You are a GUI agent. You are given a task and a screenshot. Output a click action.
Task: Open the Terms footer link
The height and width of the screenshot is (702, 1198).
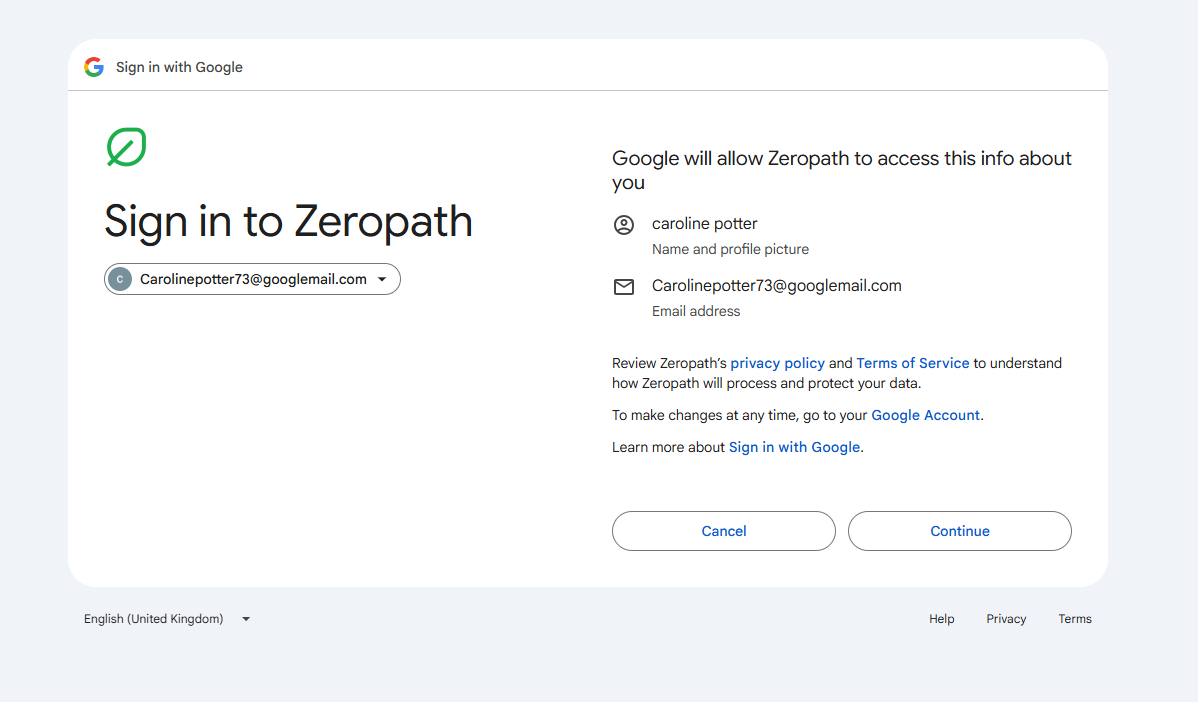coord(1075,619)
